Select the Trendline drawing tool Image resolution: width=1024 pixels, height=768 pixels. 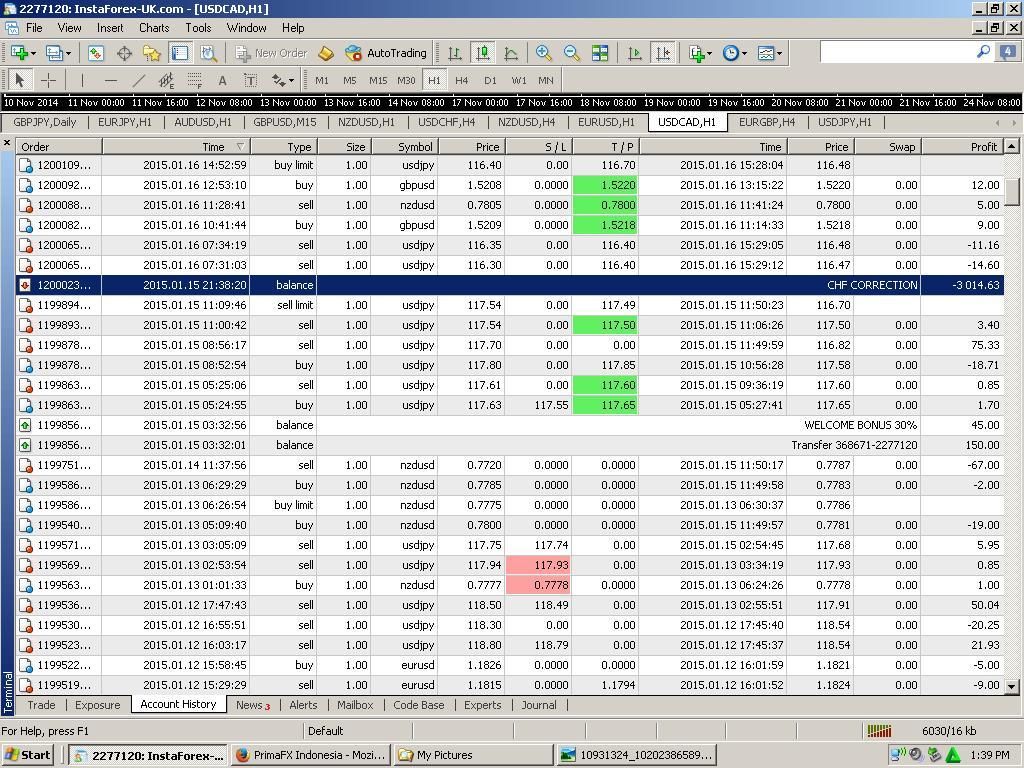coord(138,80)
